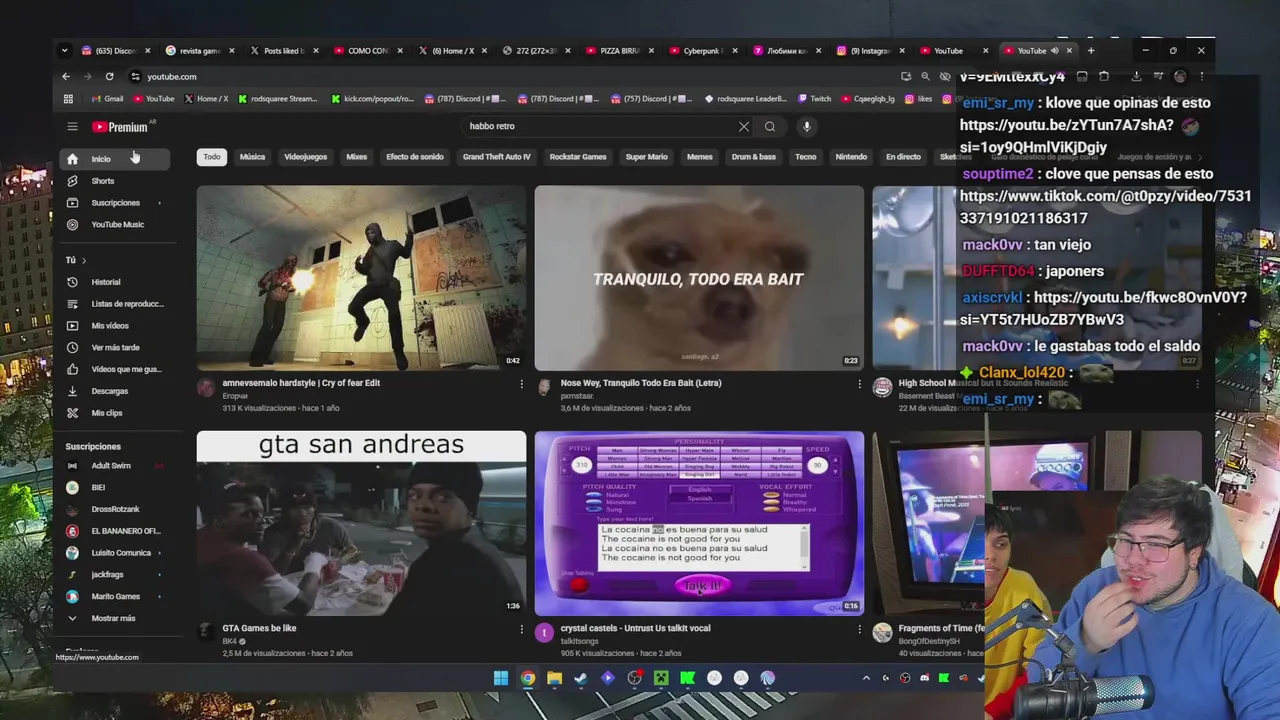Viewport: 1280px width, 720px height.
Task: Select the Memes filter chip
Action: [x=700, y=157]
